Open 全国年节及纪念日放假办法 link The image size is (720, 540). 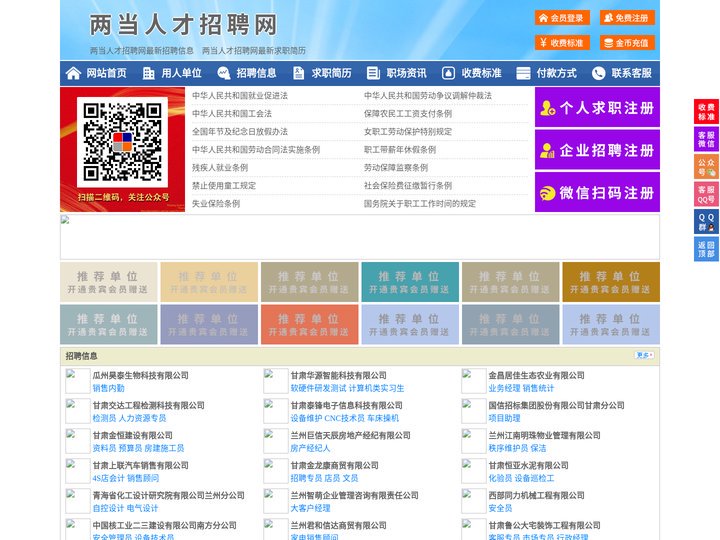(x=240, y=131)
